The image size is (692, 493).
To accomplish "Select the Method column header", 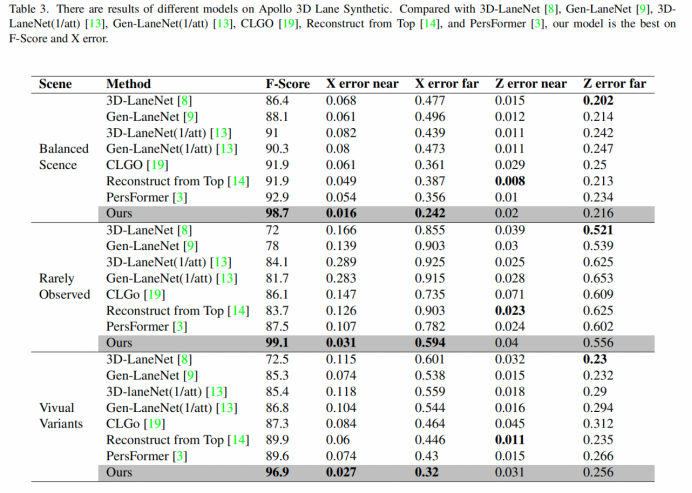I will (128, 84).
